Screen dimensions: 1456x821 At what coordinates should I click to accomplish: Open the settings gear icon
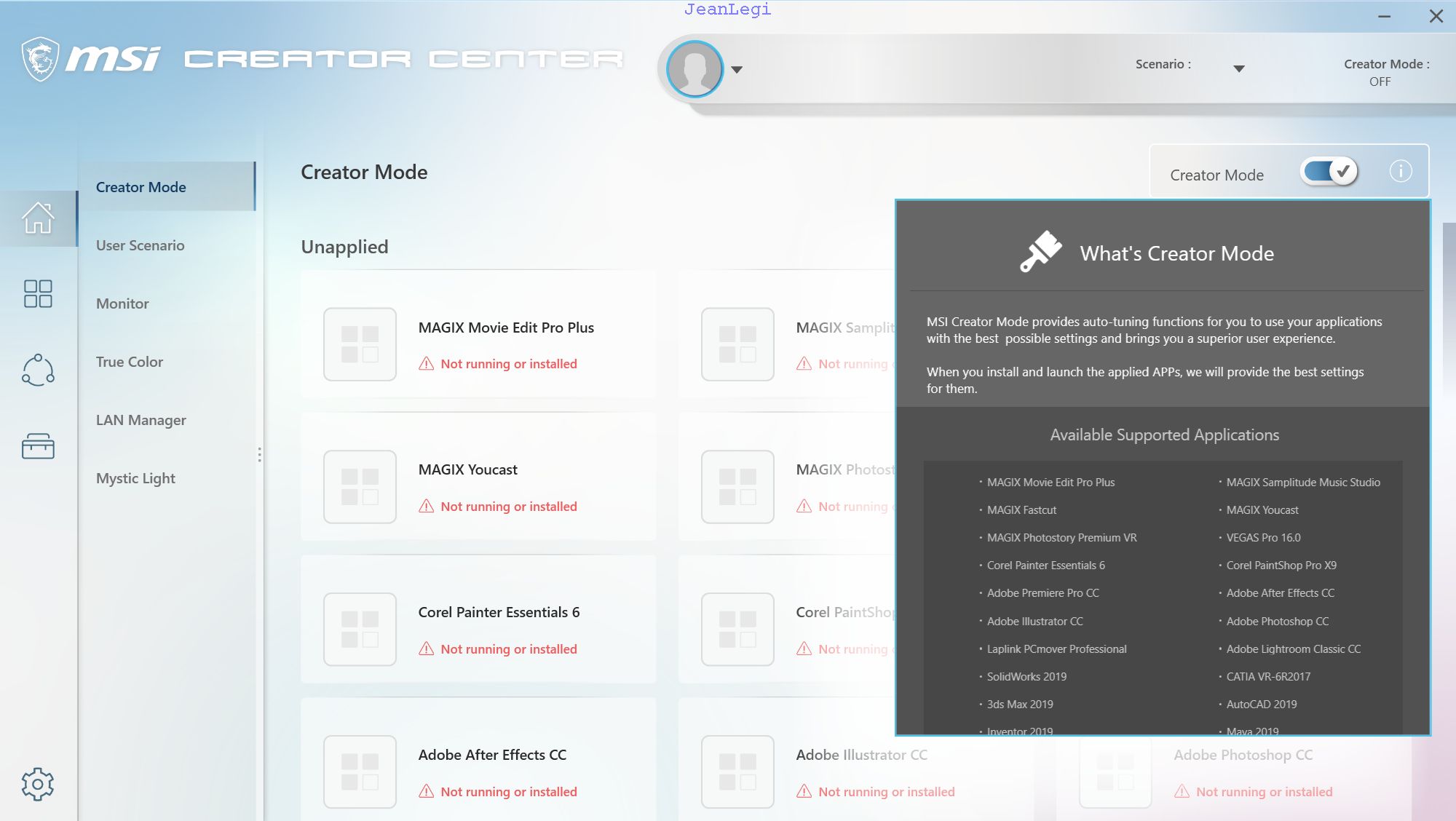point(37,783)
